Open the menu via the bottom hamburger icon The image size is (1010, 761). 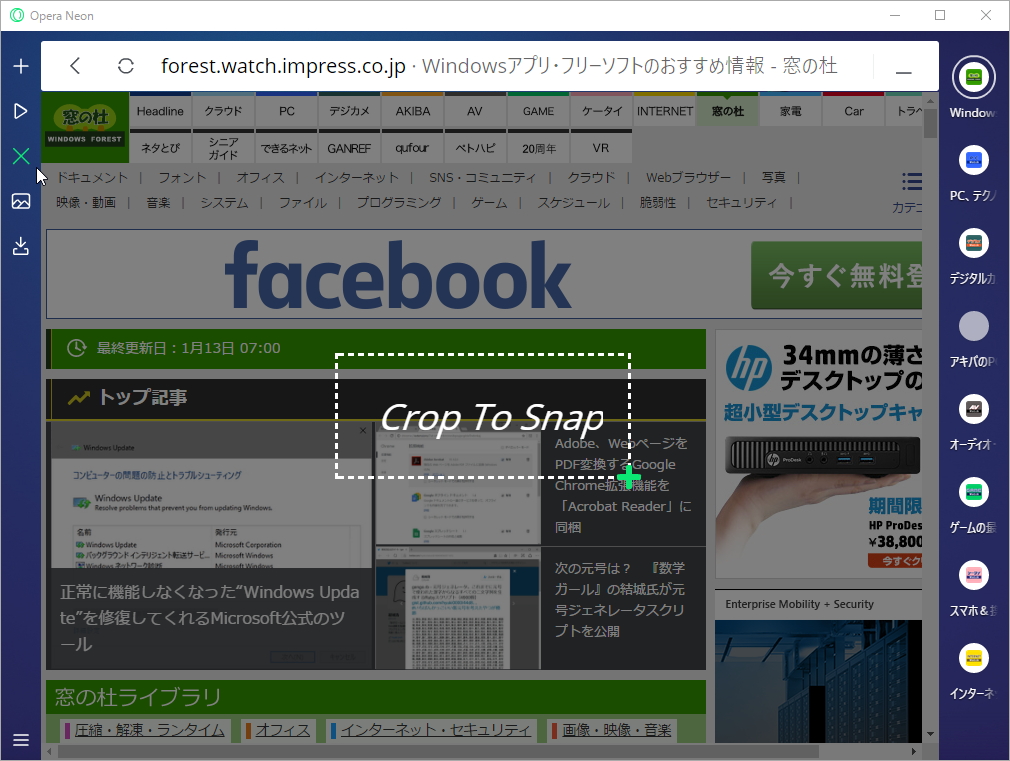pos(20,740)
